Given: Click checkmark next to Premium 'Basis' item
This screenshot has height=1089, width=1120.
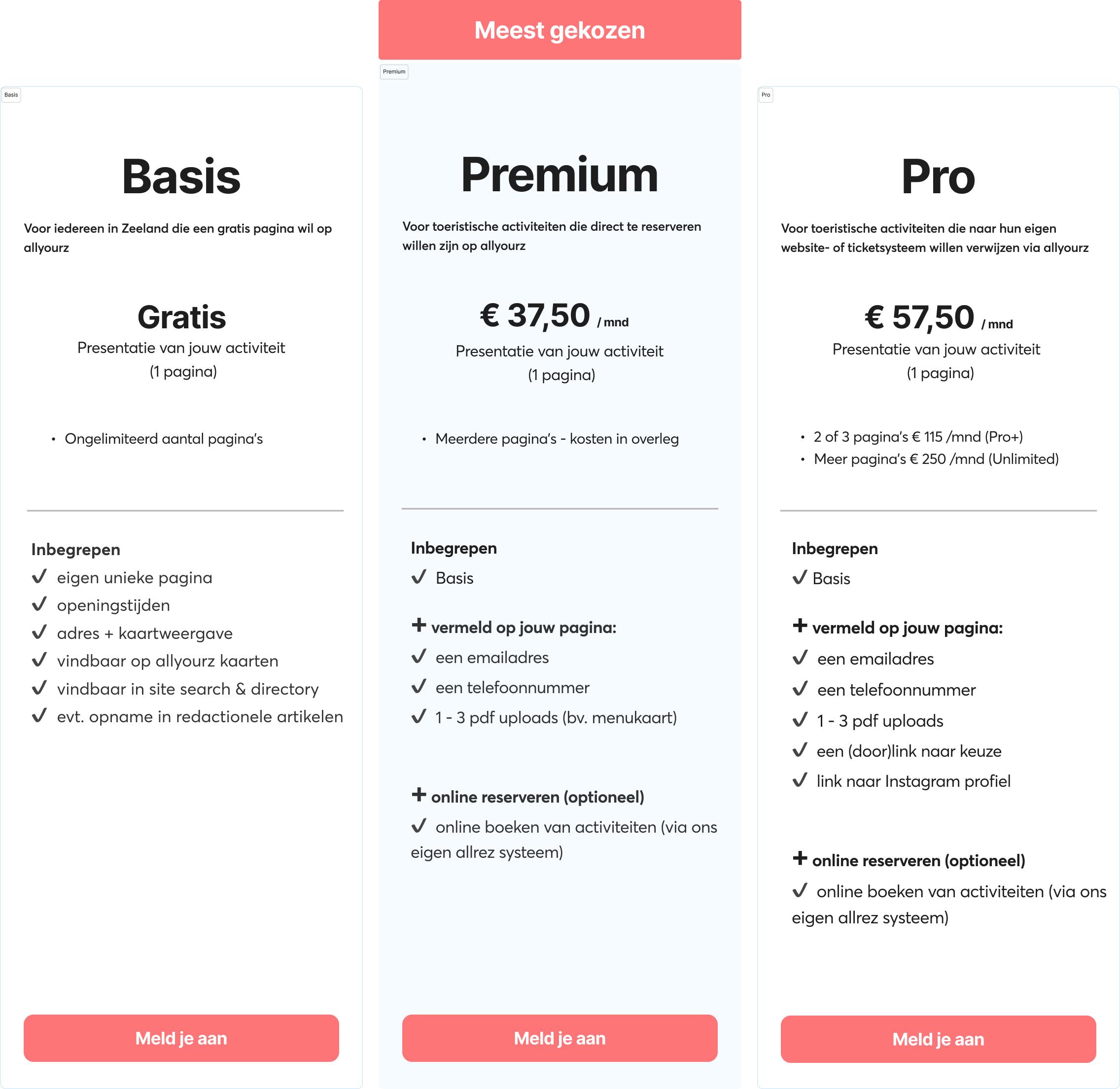Looking at the screenshot, I should (x=419, y=576).
